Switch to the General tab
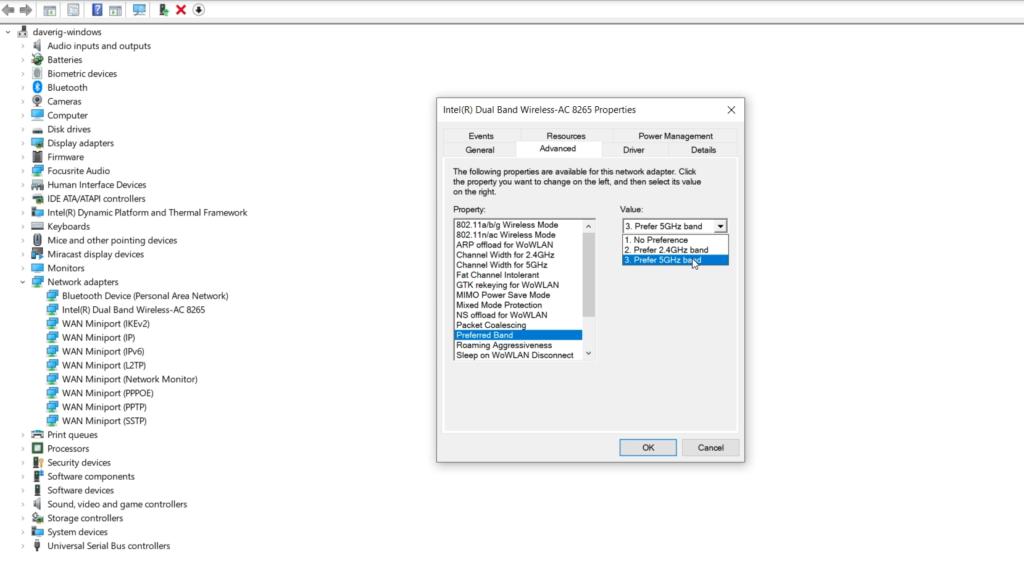 click(479, 150)
